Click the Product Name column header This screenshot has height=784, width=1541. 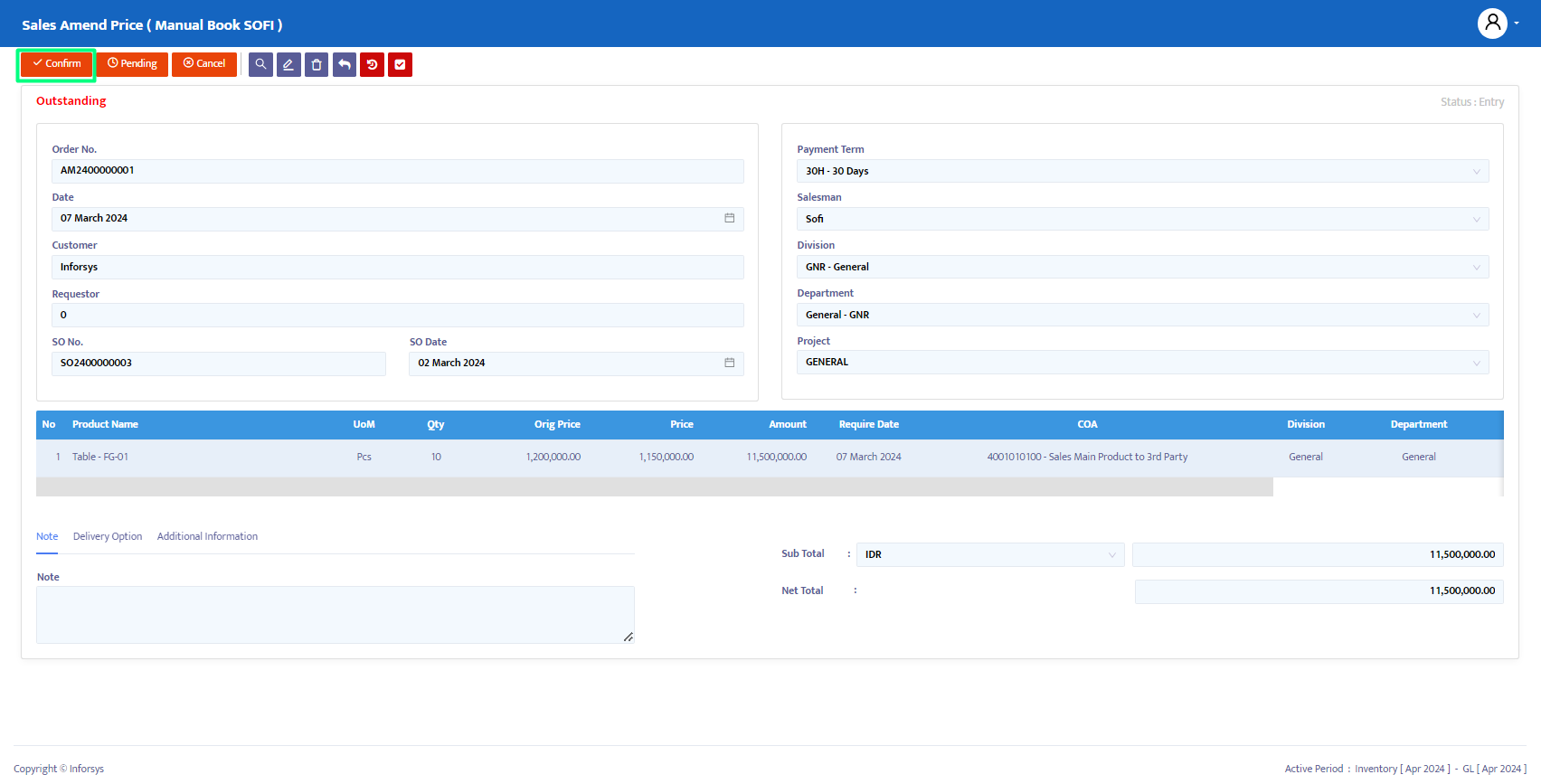coord(105,424)
